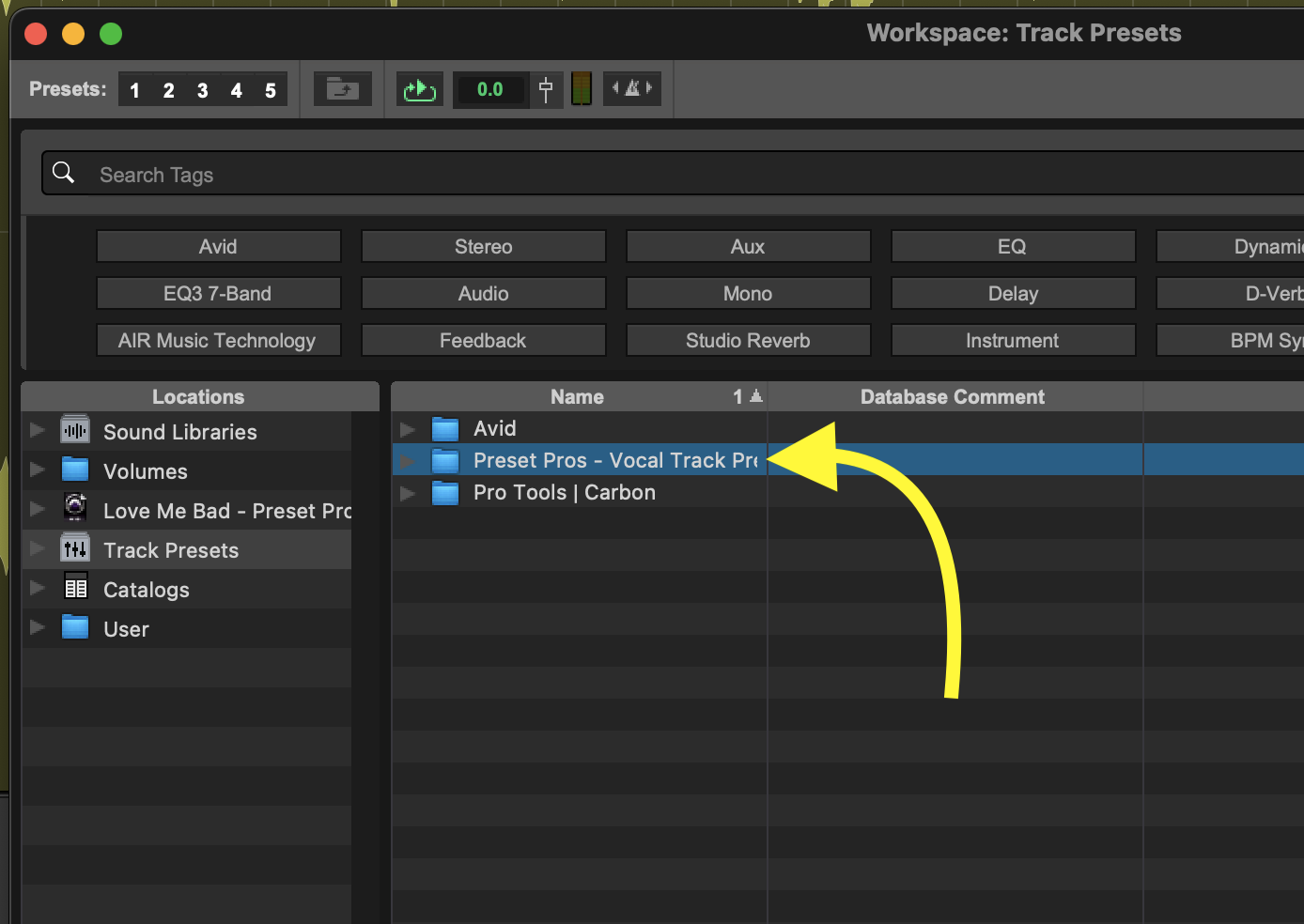Screen dimensions: 1304x924
Task: Click the Volumes folder icon
Action: 75,469
